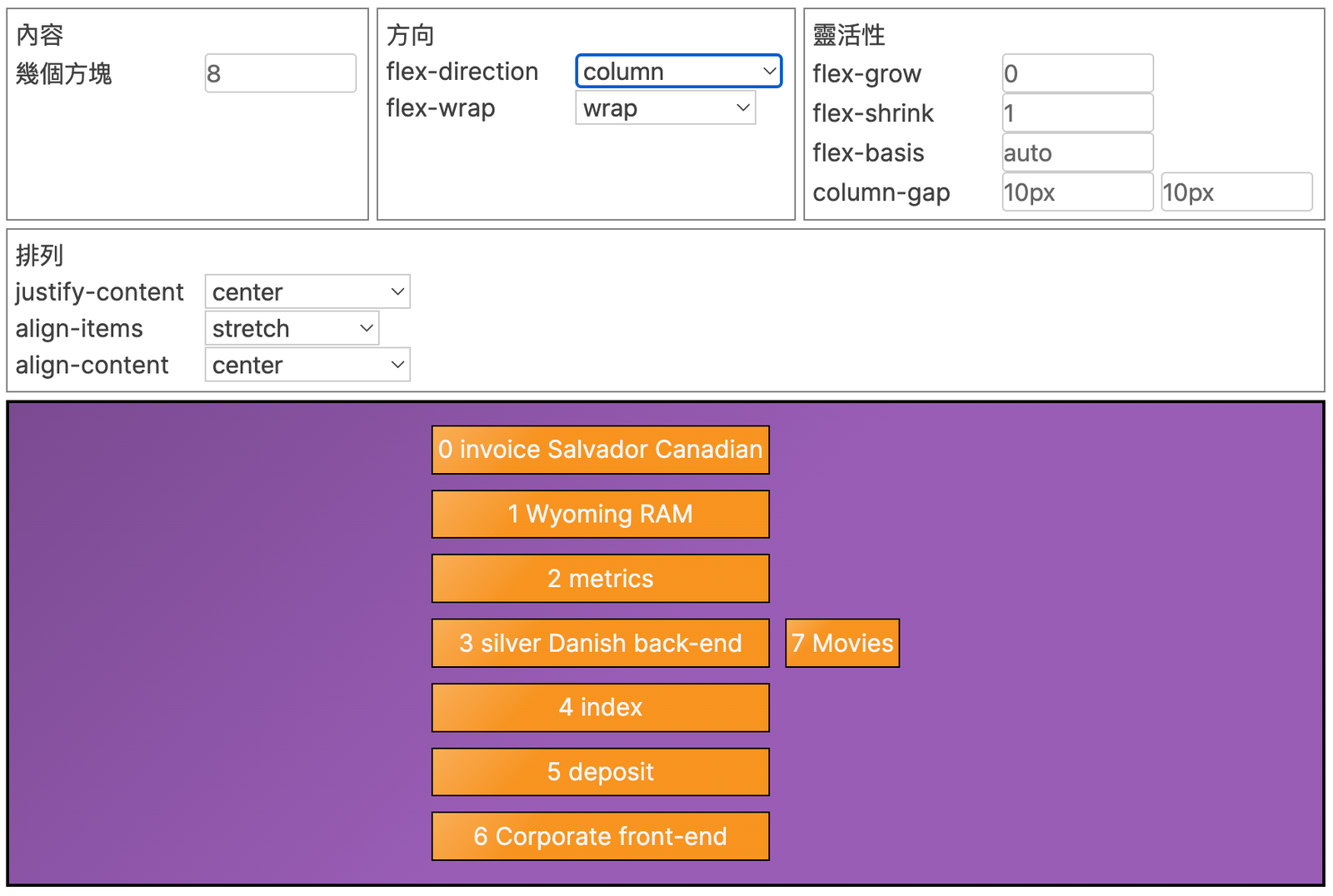The image size is (1333, 896).
Task: Click the "5 deposit" orange box
Action: click(600, 772)
